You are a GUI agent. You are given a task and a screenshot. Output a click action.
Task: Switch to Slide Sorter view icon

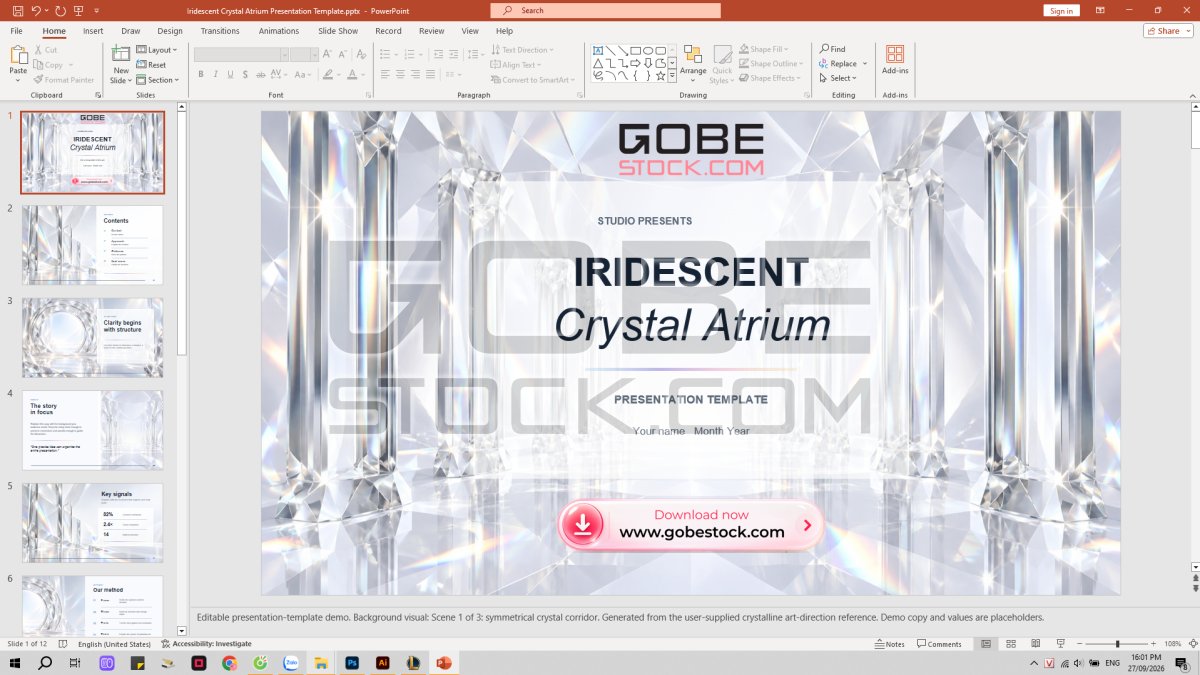tap(1010, 644)
